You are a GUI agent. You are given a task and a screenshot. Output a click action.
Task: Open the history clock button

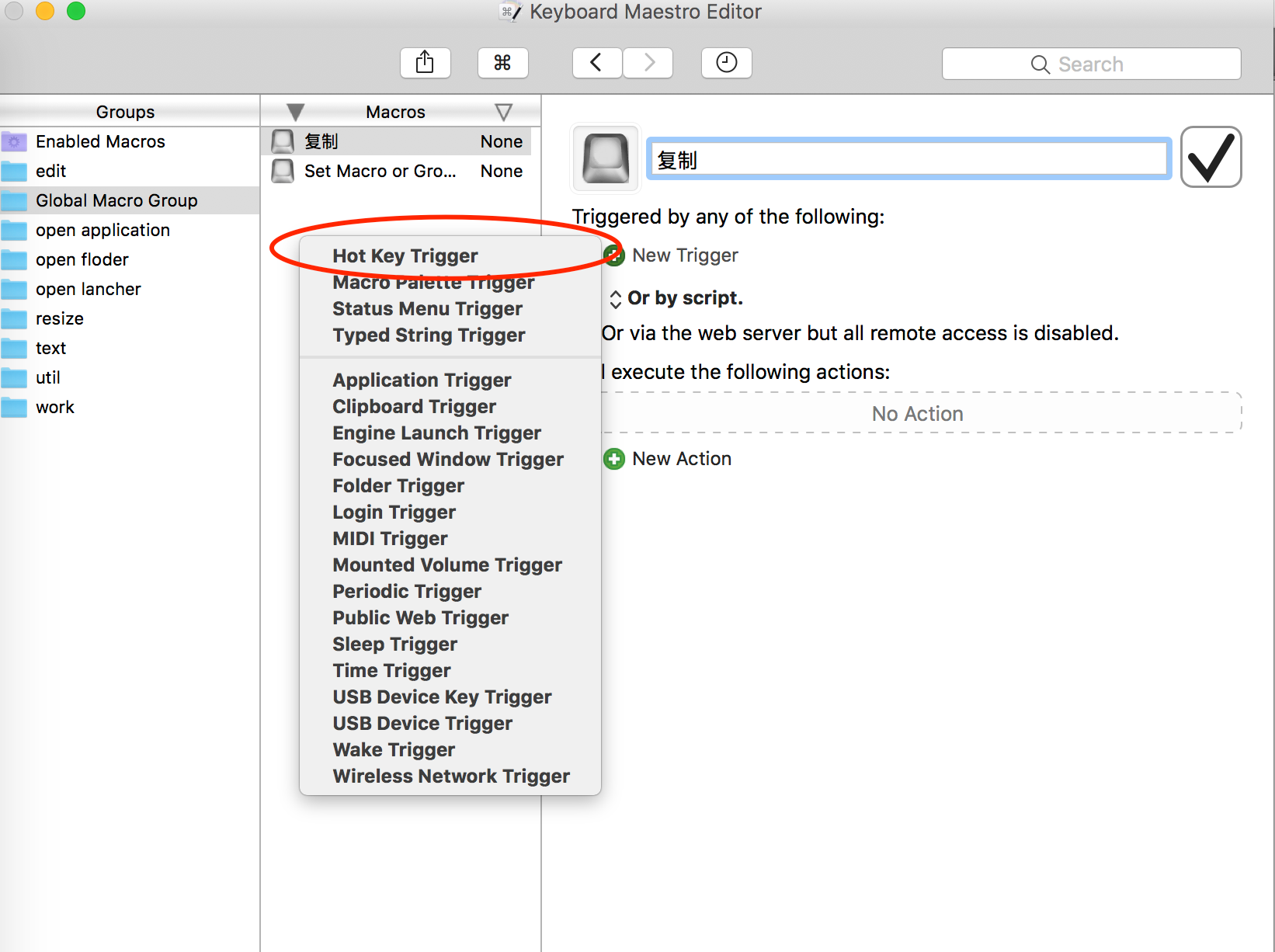tap(726, 63)
